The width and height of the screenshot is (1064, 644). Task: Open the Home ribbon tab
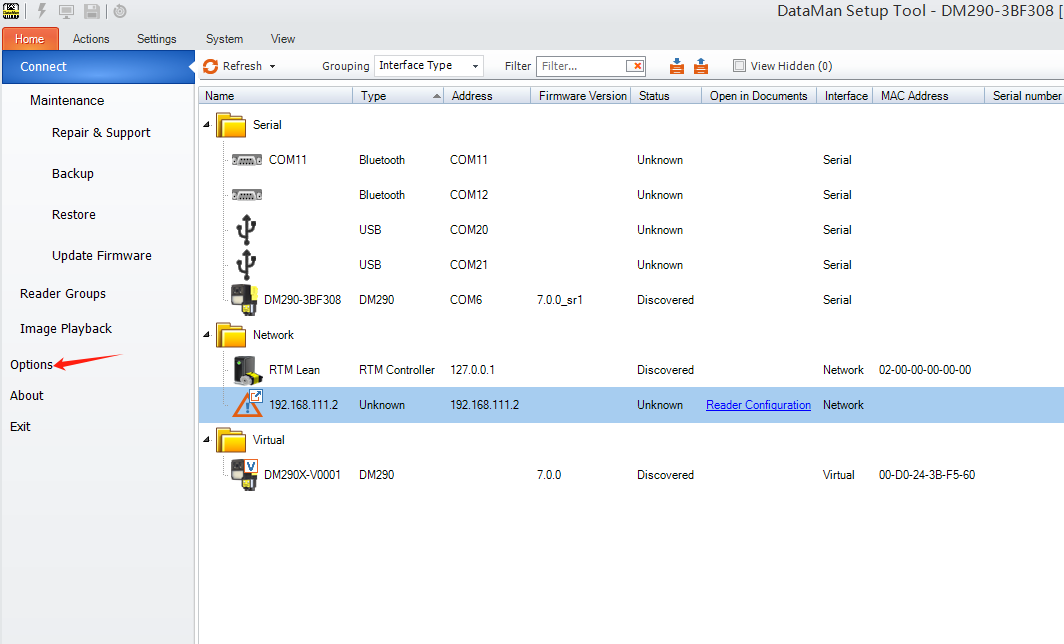point(30,39)
